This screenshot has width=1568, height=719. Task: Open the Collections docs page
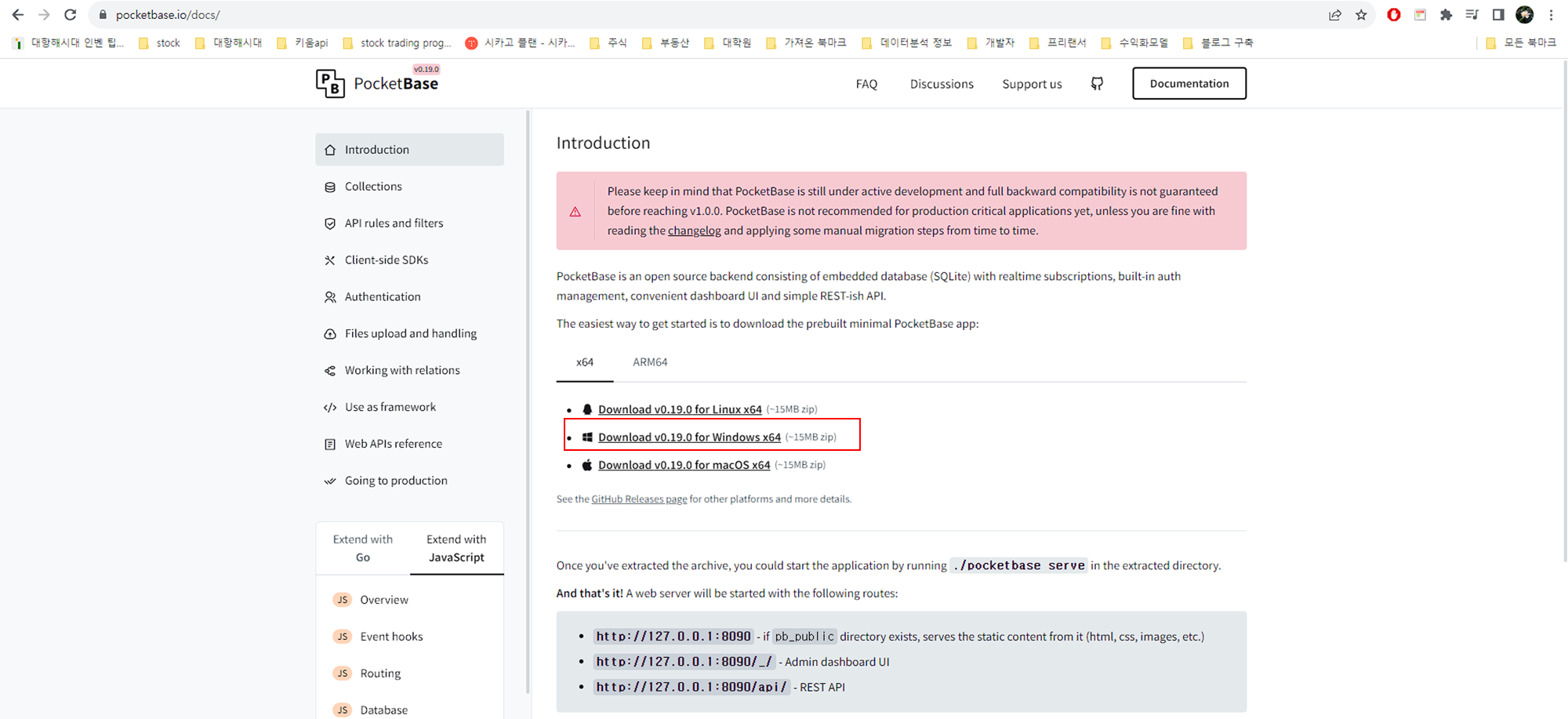(x=409, y=186)
